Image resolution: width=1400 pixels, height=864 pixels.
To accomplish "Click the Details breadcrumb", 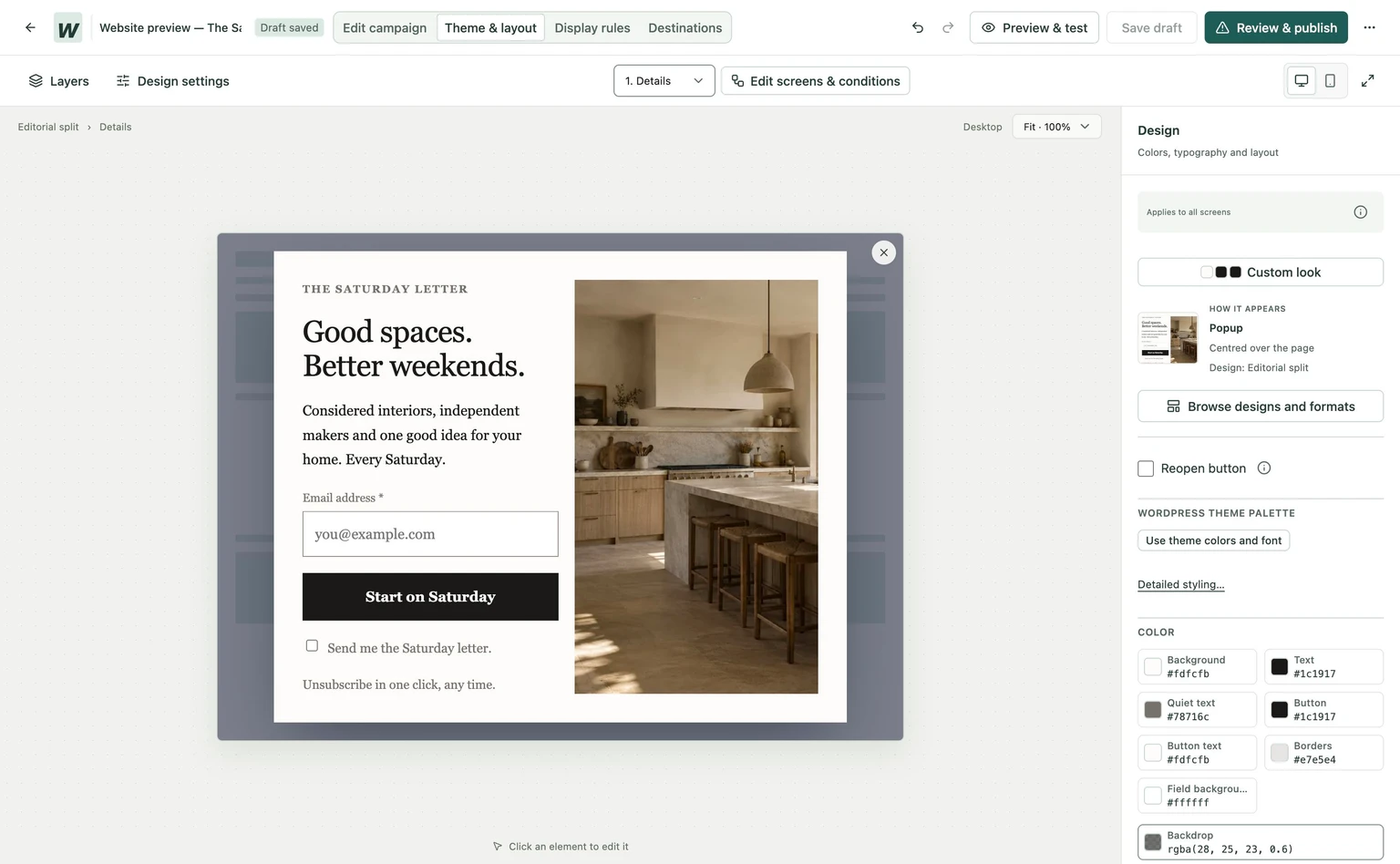I will [x=116, y=127].
